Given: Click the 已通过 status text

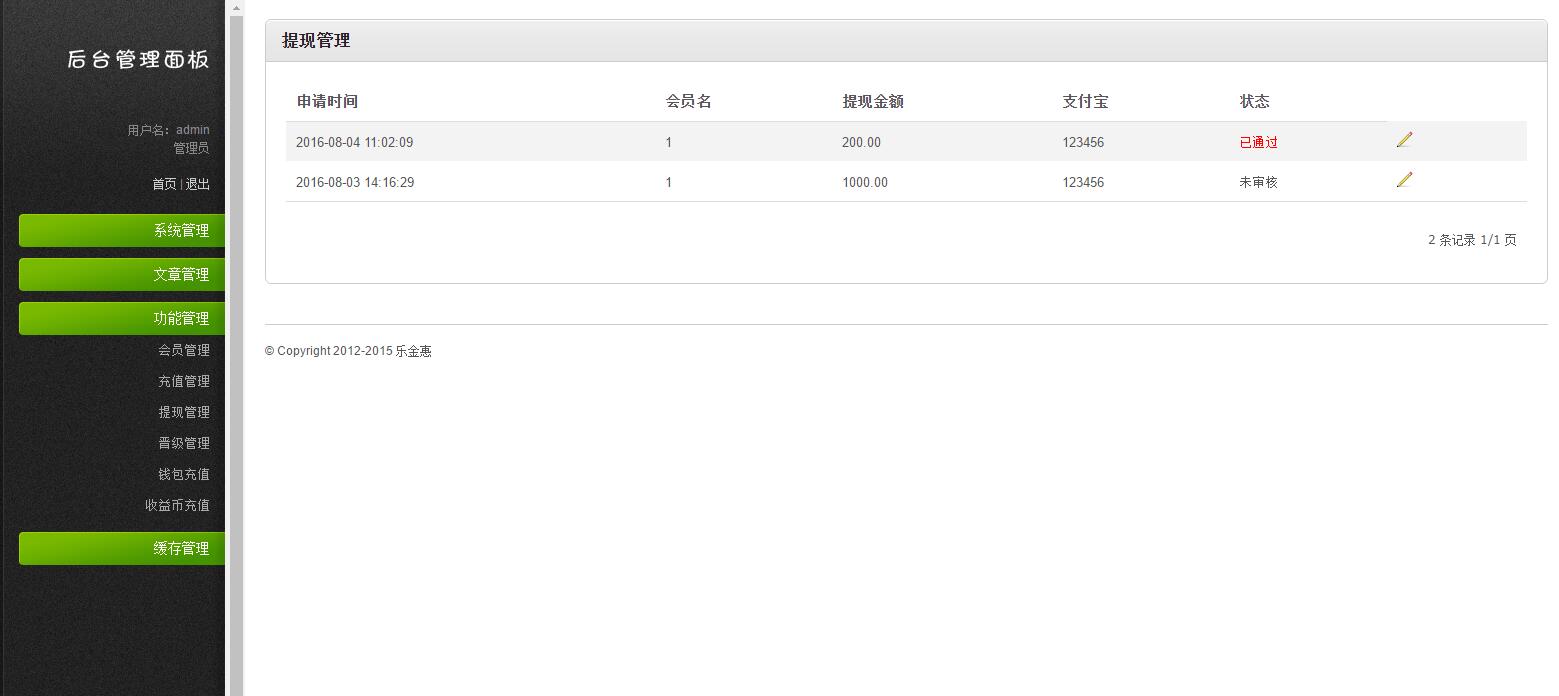Looking at the screenshot, I should point(1258,142).
